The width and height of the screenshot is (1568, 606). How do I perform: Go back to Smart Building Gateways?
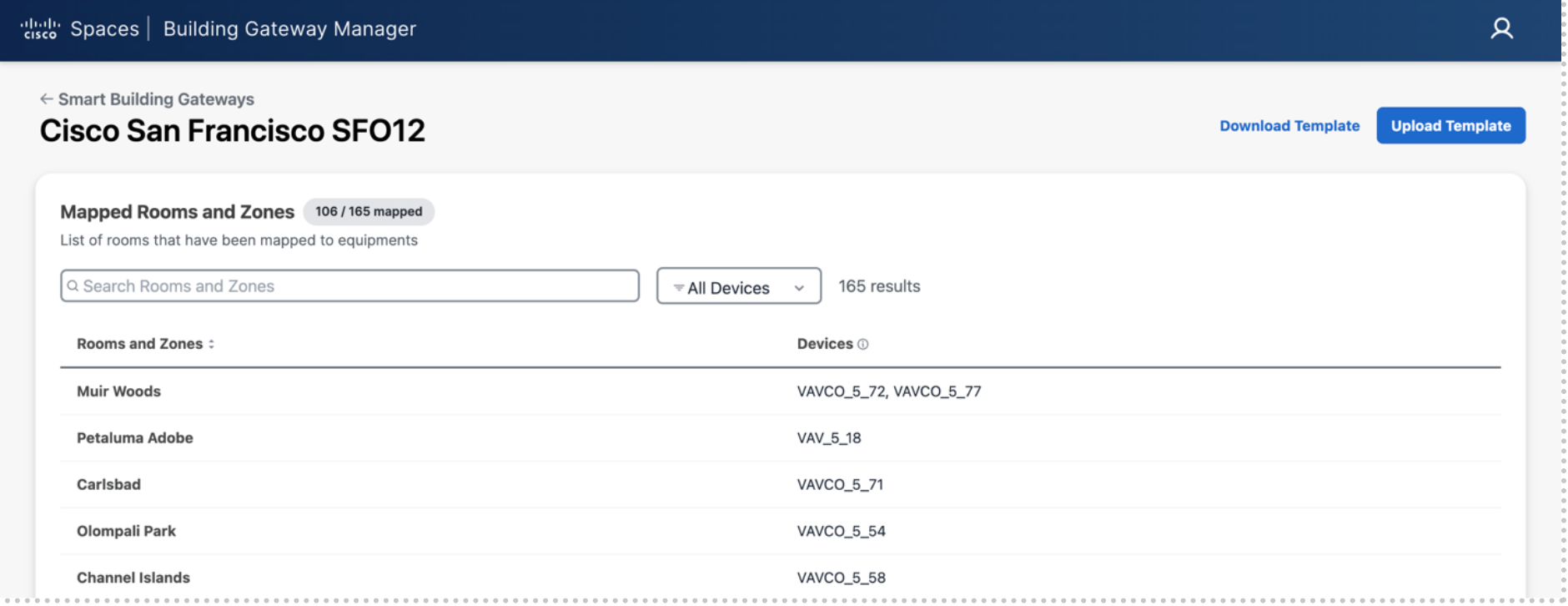[x=156, y=99]
